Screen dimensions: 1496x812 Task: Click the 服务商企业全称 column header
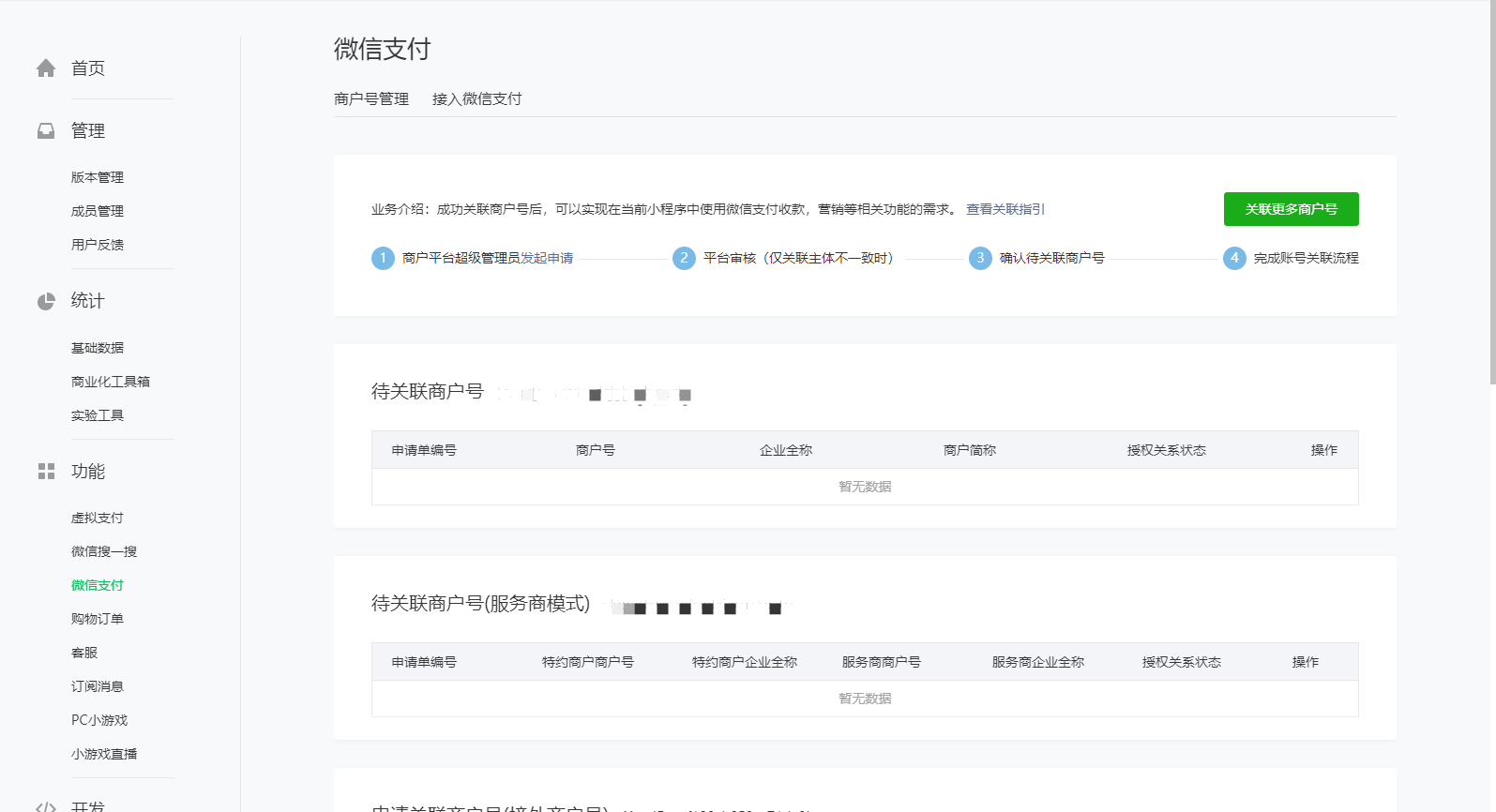click(x=1038, y=662)
